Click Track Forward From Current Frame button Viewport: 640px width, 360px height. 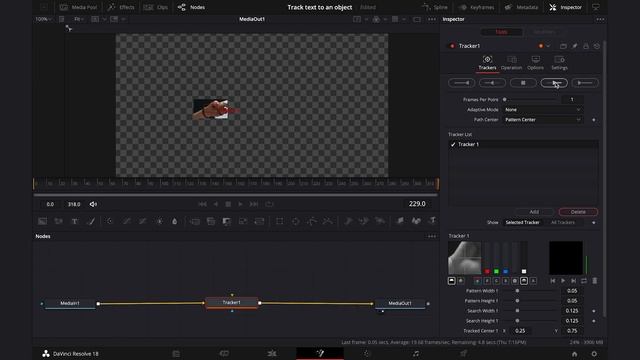click(554, 83)
